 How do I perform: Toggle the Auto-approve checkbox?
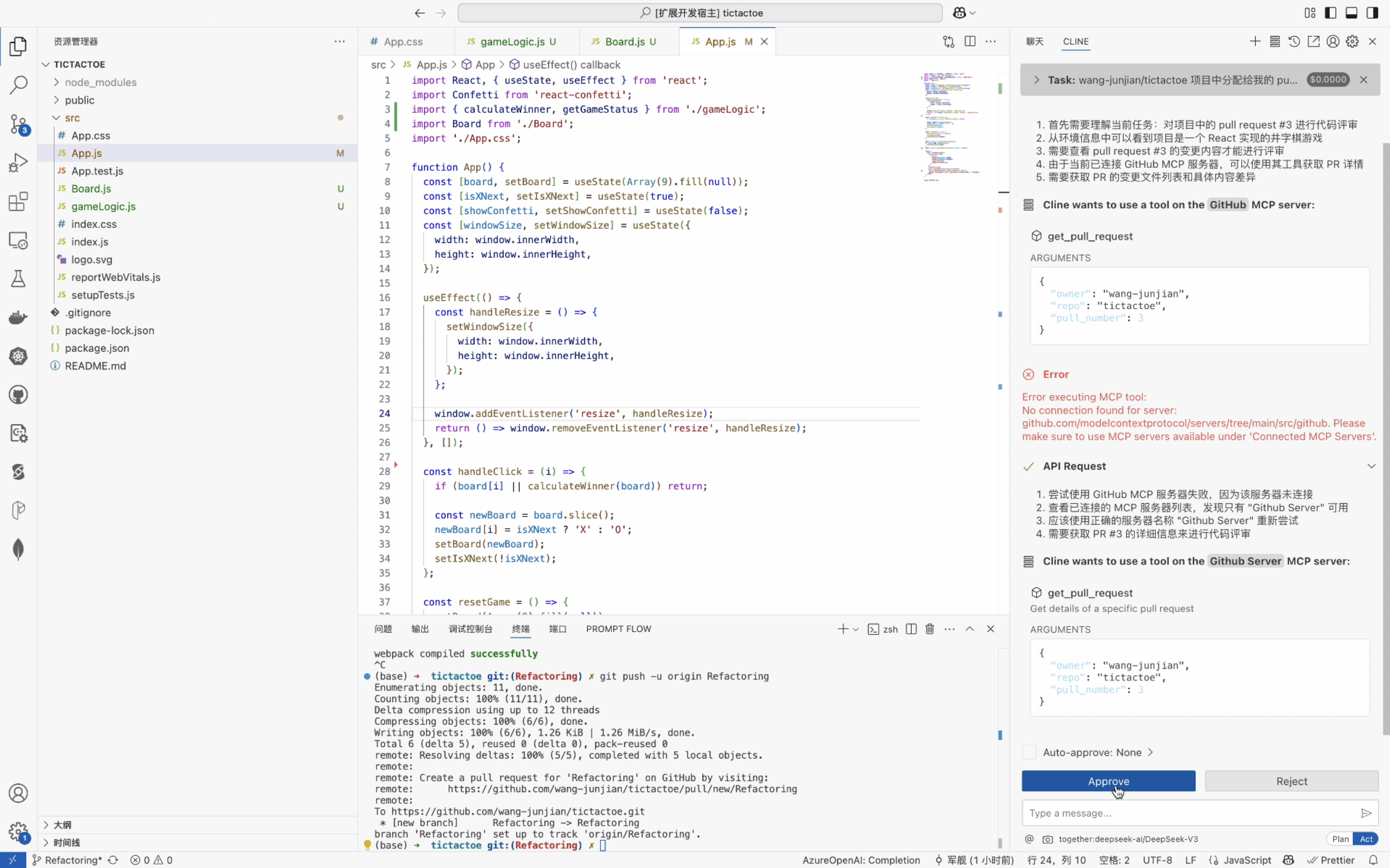click(x=1030, y=752)
